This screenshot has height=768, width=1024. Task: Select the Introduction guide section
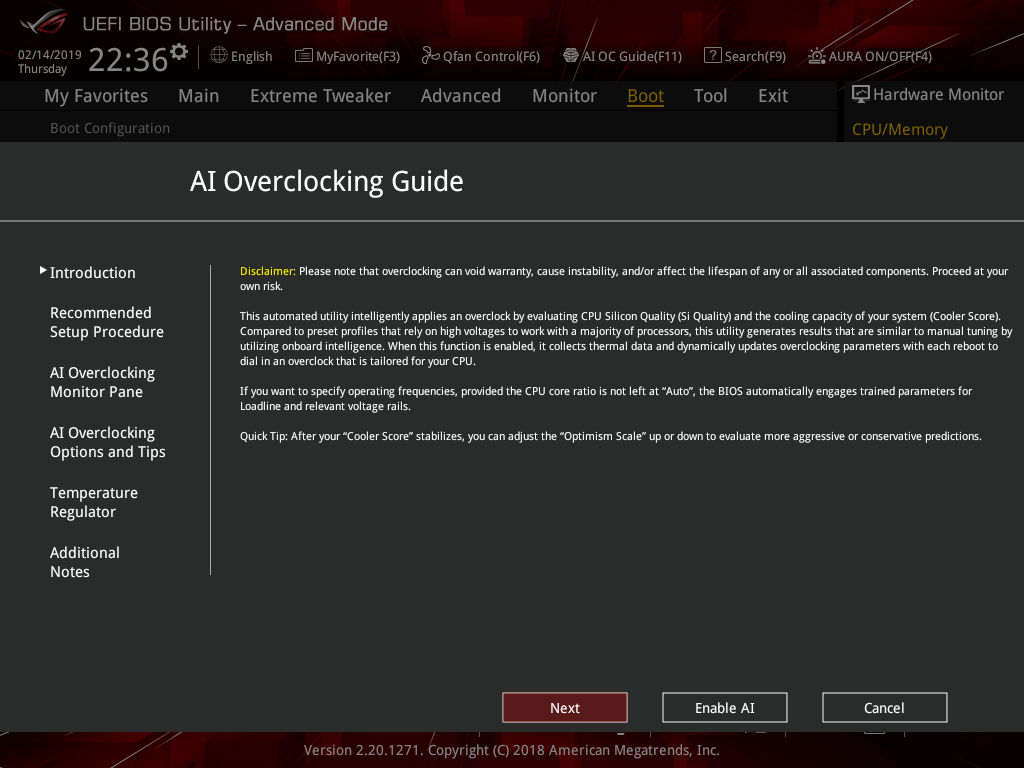point(93,272)
